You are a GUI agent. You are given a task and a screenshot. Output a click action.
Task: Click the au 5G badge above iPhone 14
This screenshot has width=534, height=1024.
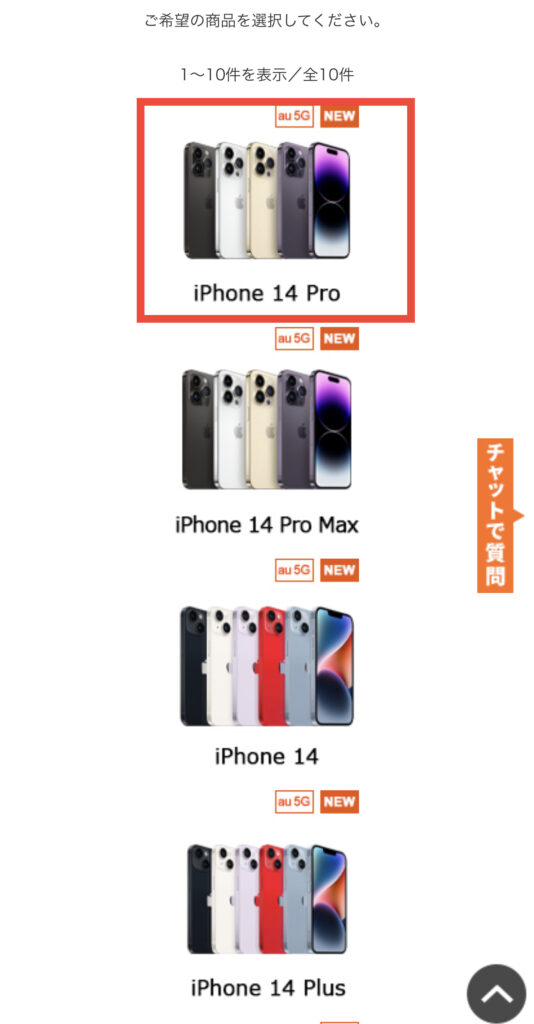[294, 570]
